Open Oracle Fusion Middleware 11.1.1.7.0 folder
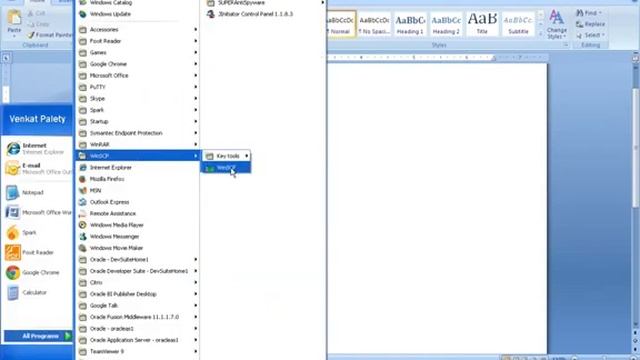Screen dimensions: 640x360 point(138,317)
